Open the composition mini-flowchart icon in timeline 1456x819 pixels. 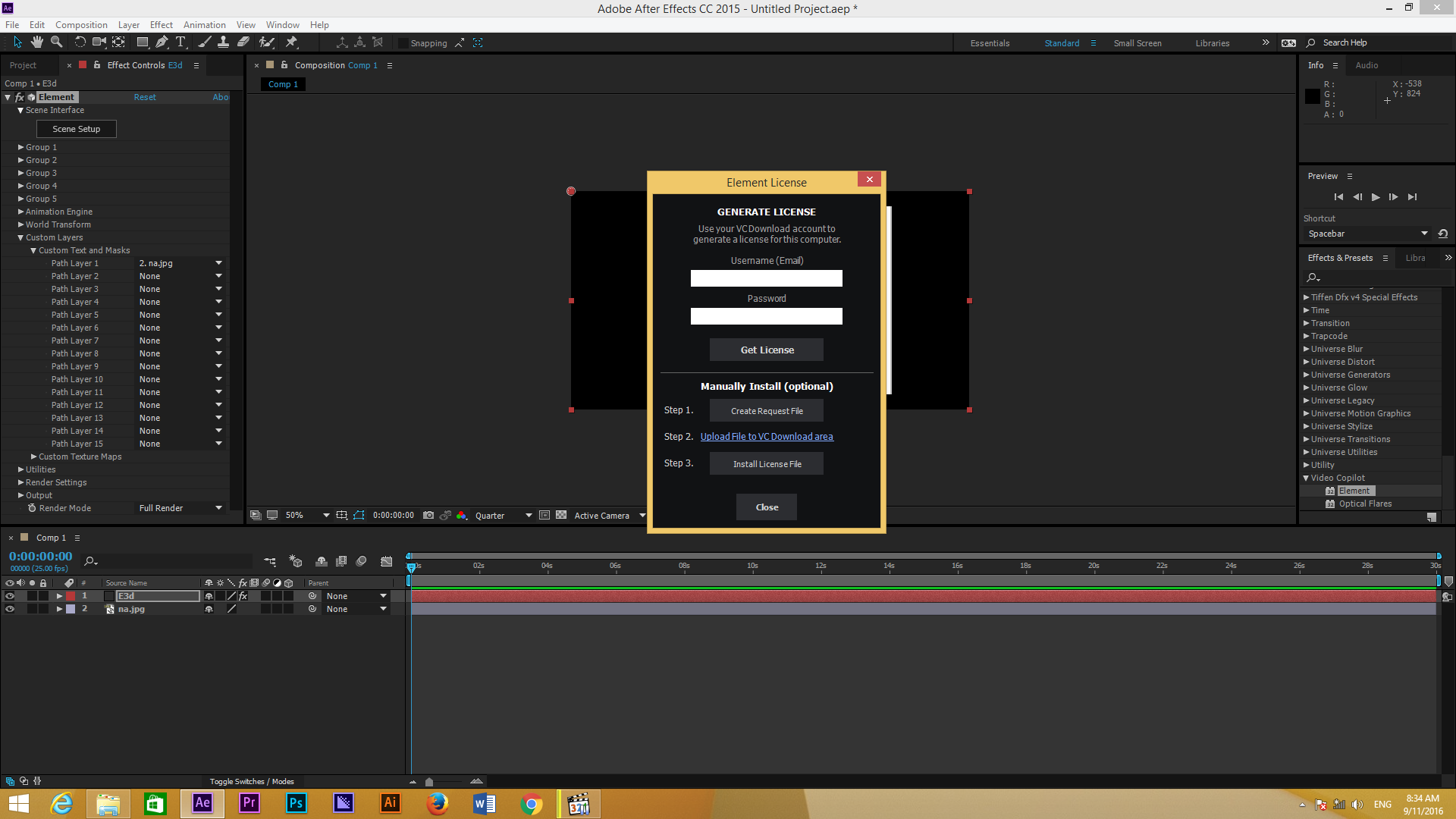[x=270, y=562]
